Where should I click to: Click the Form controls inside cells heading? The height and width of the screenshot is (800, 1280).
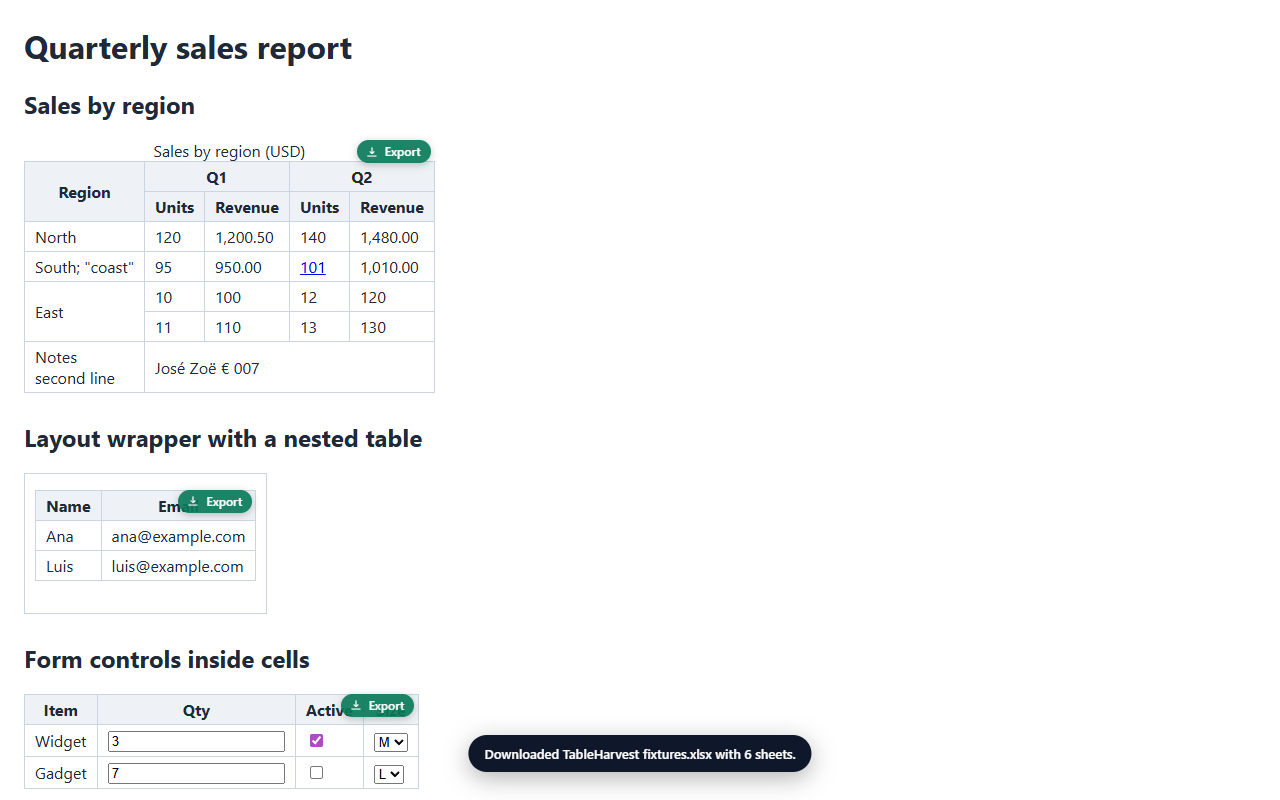[x=167, y=660]
